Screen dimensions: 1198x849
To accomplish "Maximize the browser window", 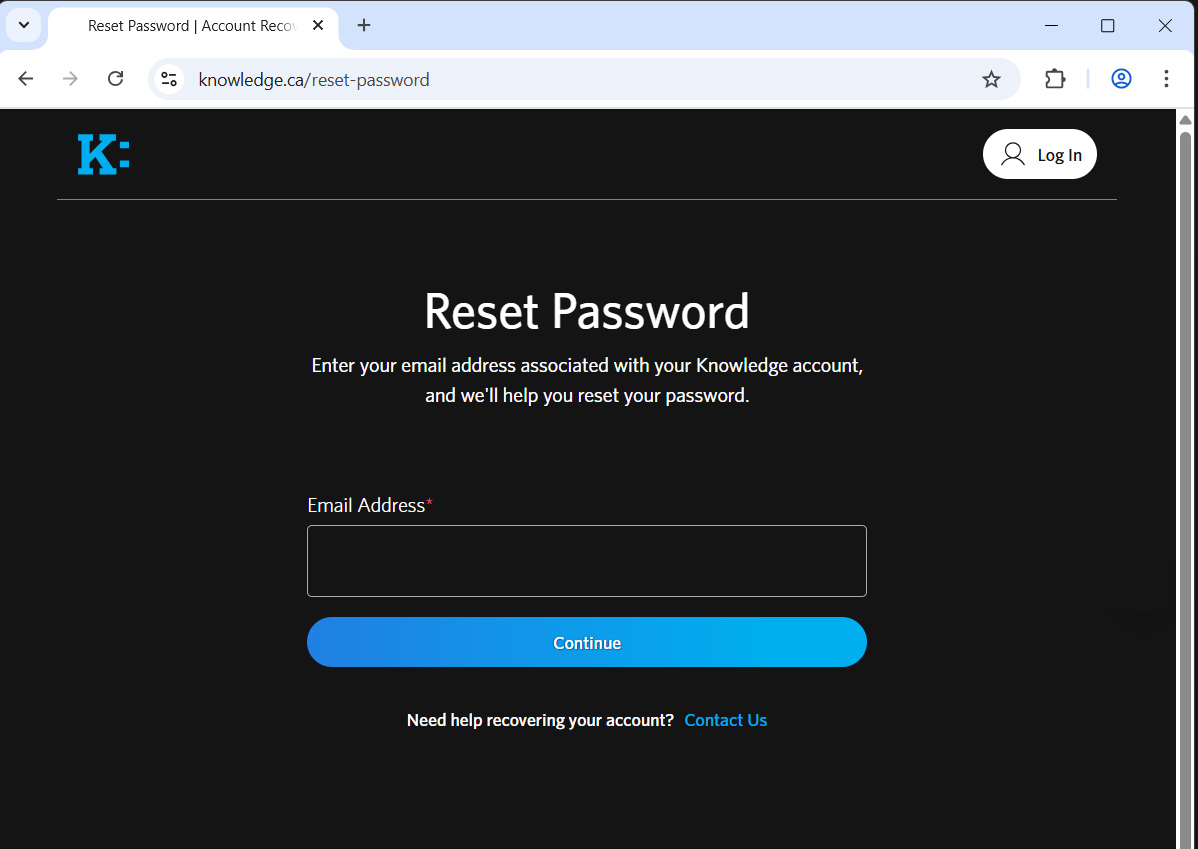I will click(x=1108, y=26).
